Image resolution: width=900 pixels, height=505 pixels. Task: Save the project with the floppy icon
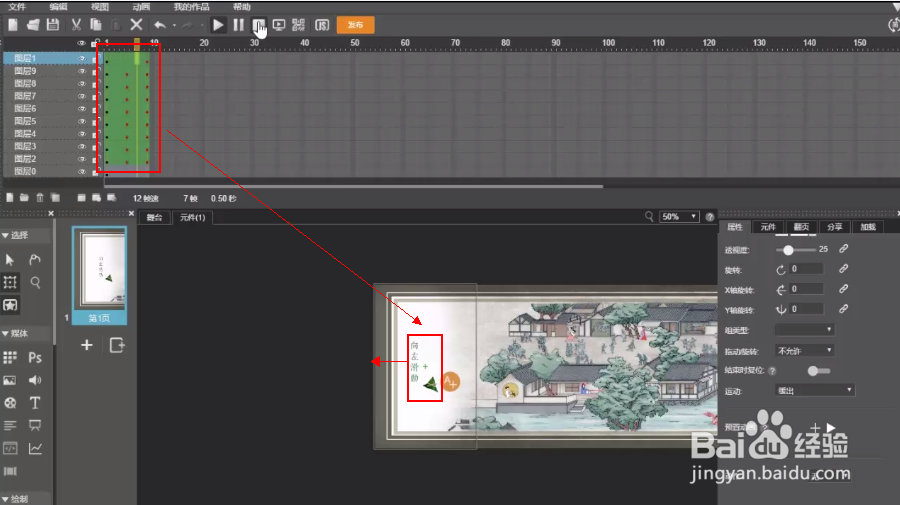53,25
